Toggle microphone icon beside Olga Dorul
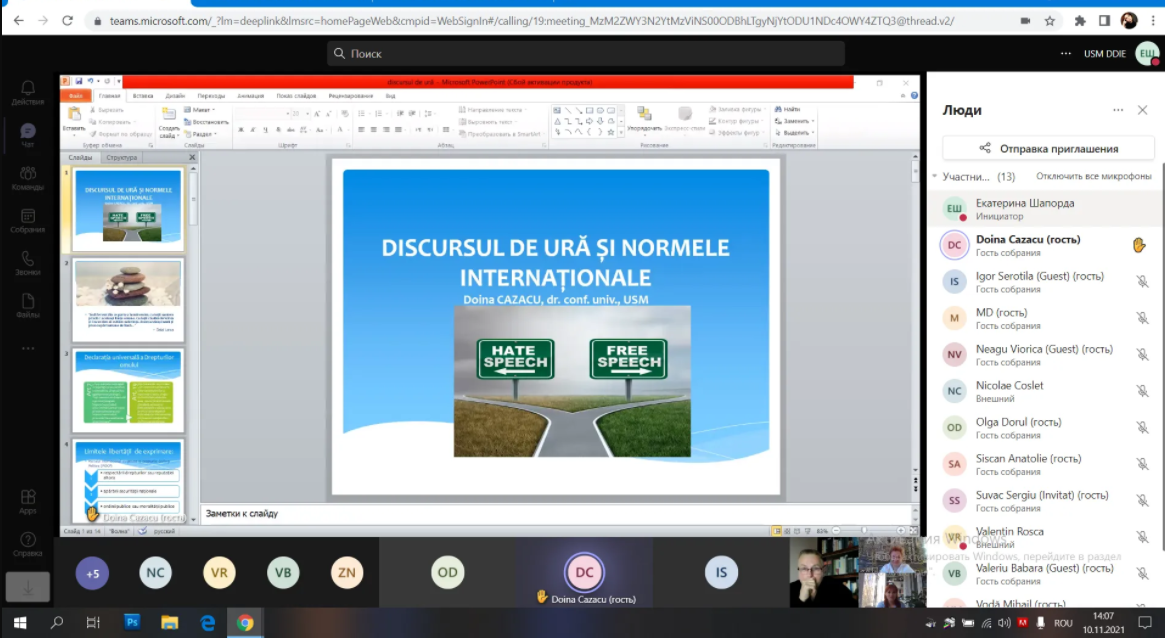 tap(1142, 428)
